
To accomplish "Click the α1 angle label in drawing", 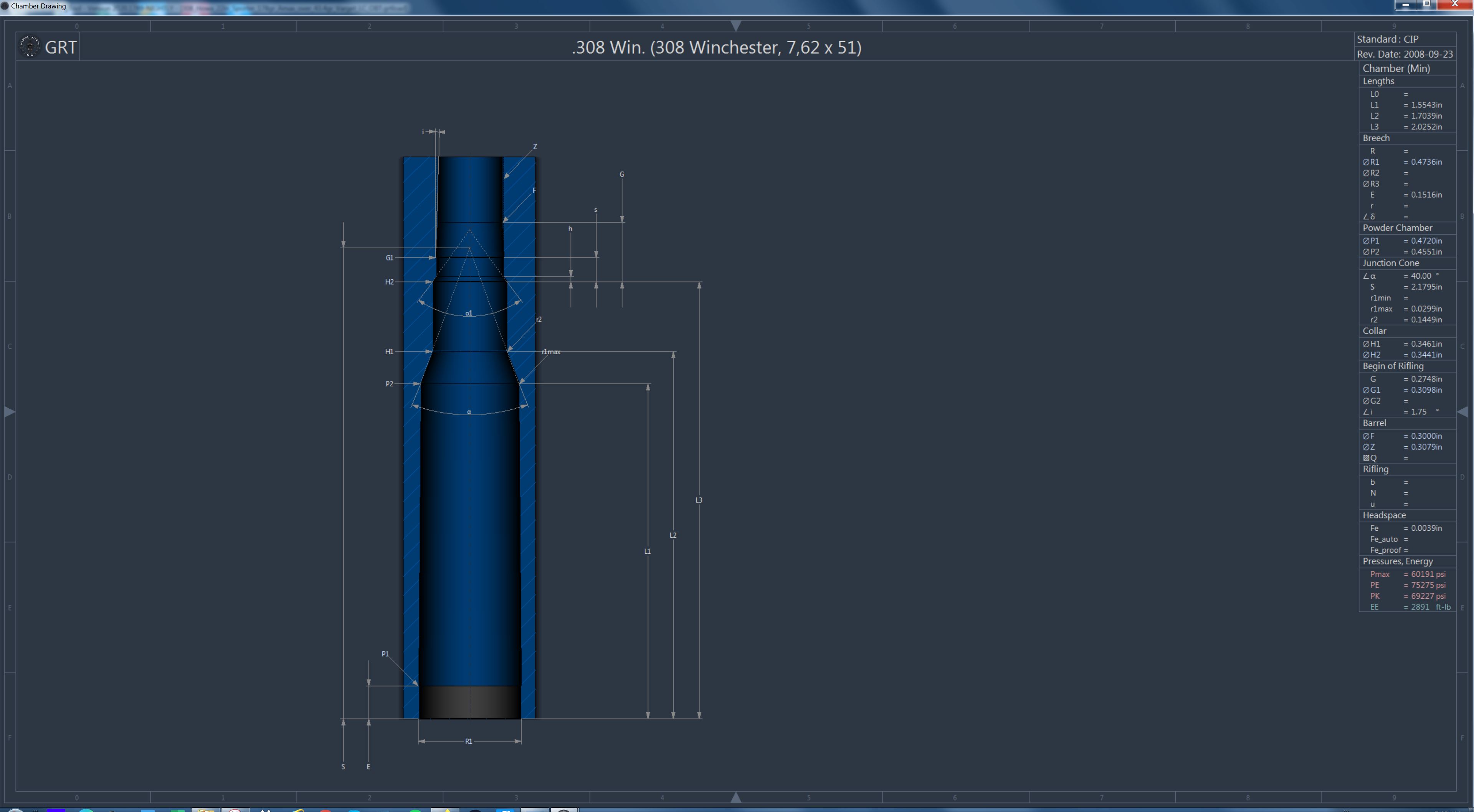I will (x=469, y=314).
